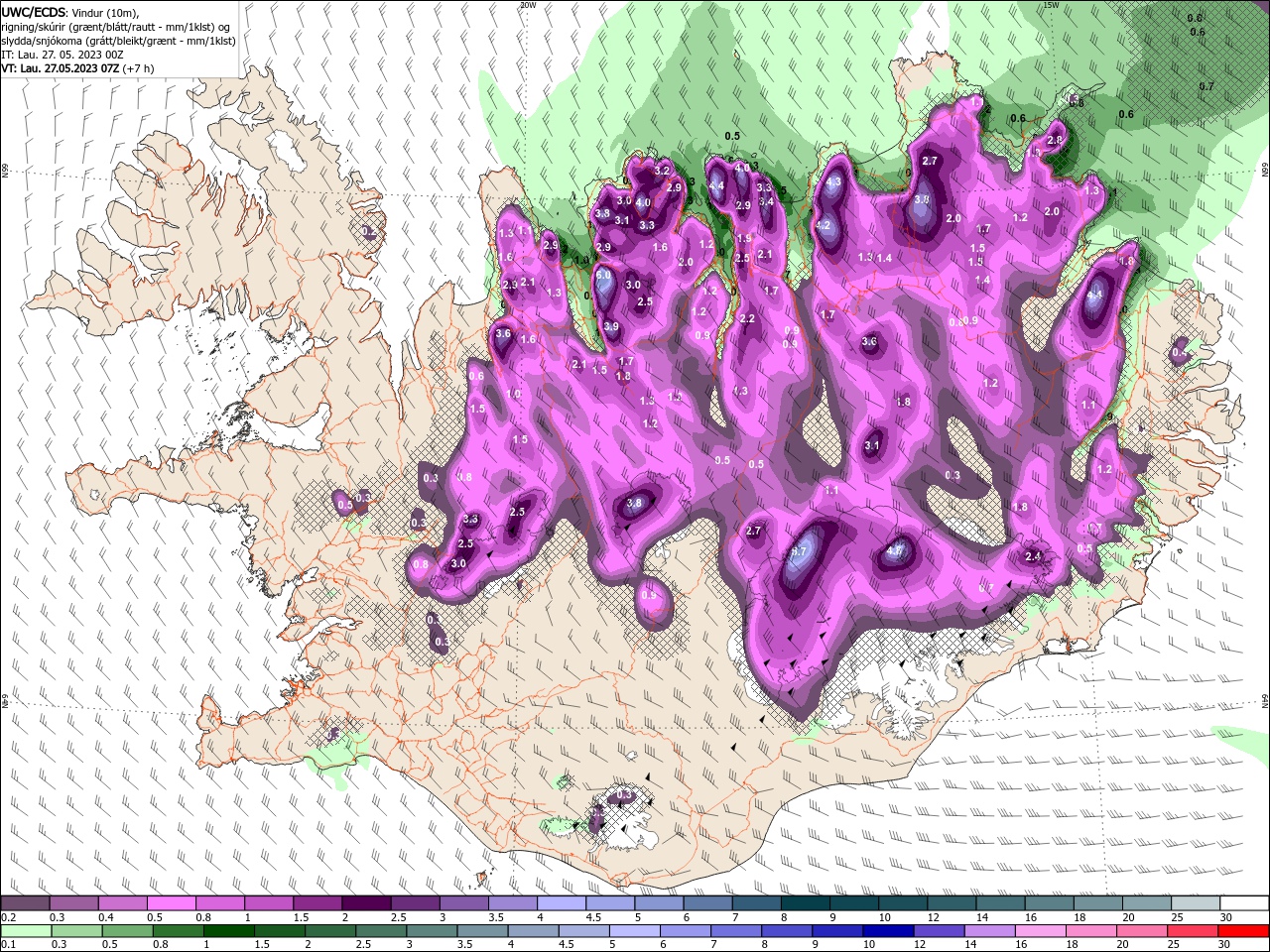Click the 4.2 snowfall value
The image size is (1270, 952).
click(823, 225)
